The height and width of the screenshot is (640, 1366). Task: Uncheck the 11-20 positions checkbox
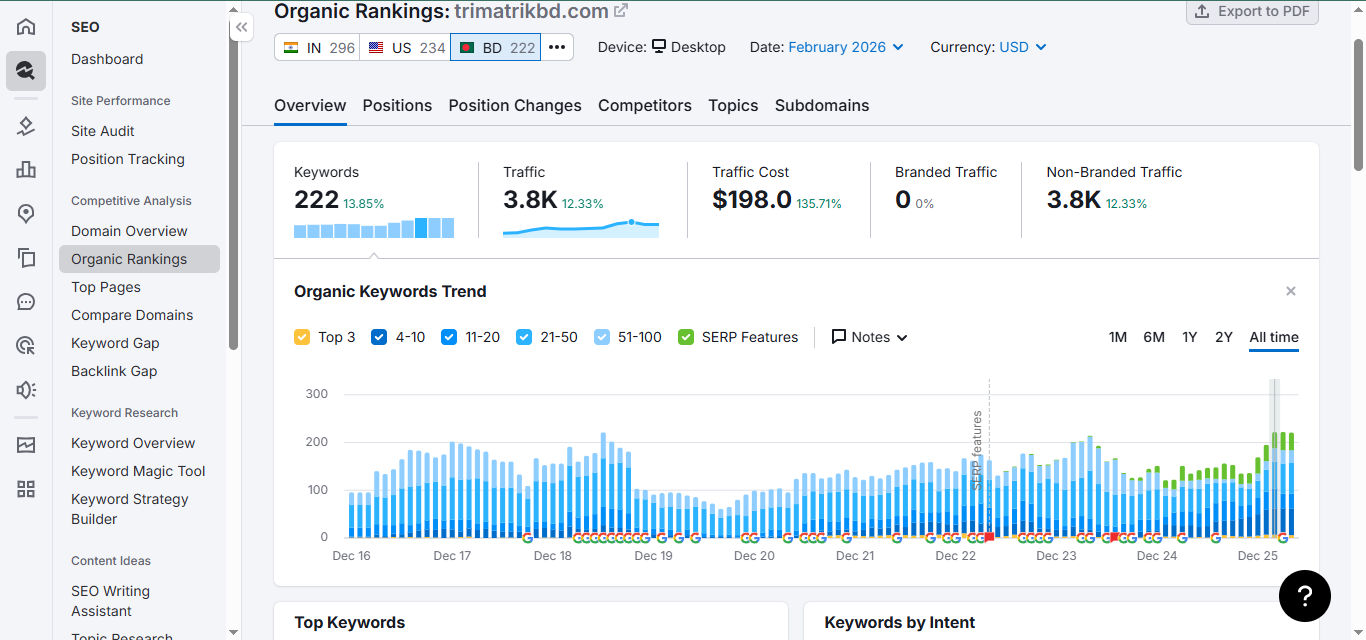(449, 337)
